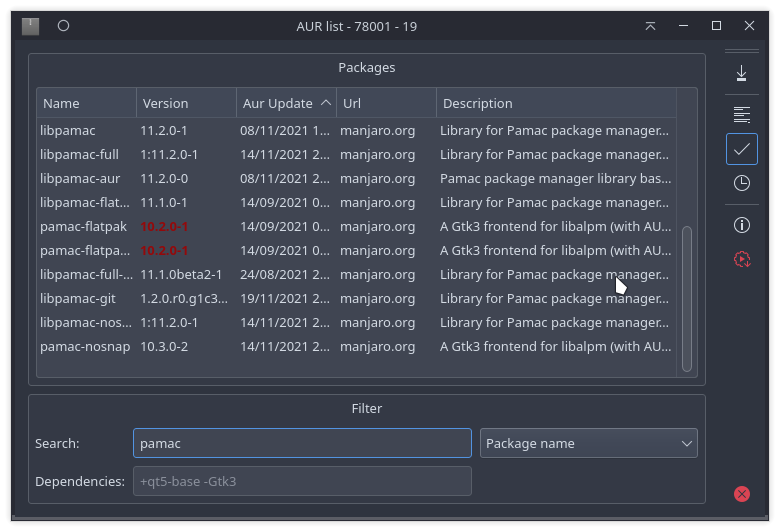The image size is (780, 532).
Task: Click the 19/11/2021 update date cell
Action: 285,299
